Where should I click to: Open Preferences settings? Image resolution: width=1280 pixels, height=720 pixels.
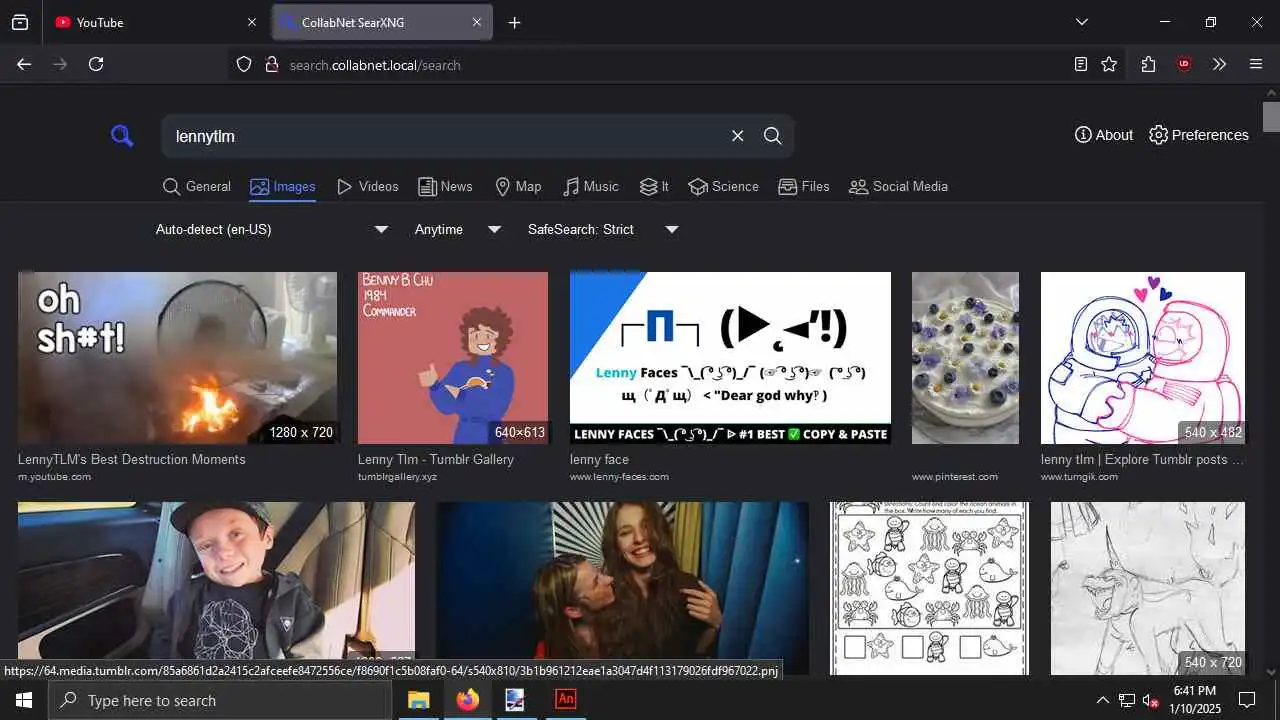click(x=1198, y=135)
